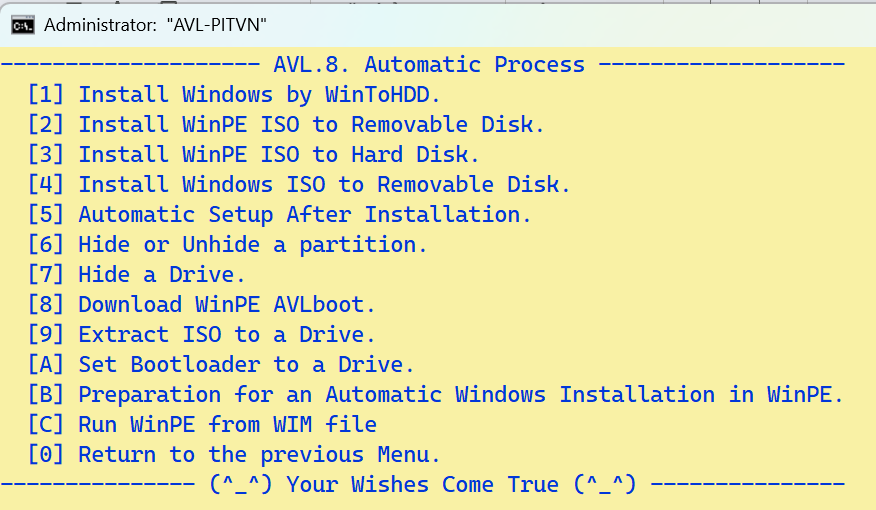Select [A] Set Bootloader to a Drive
The height and width of the screenshot is (510, 876).
tap(221, 365)
